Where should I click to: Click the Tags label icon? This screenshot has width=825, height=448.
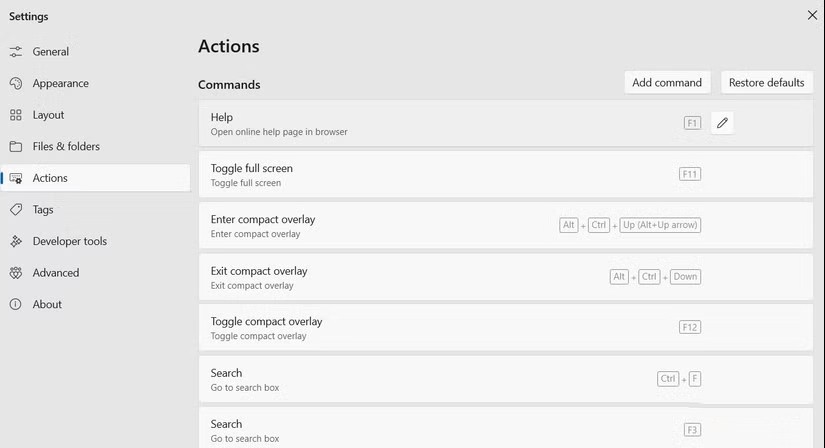pos(16,210)
